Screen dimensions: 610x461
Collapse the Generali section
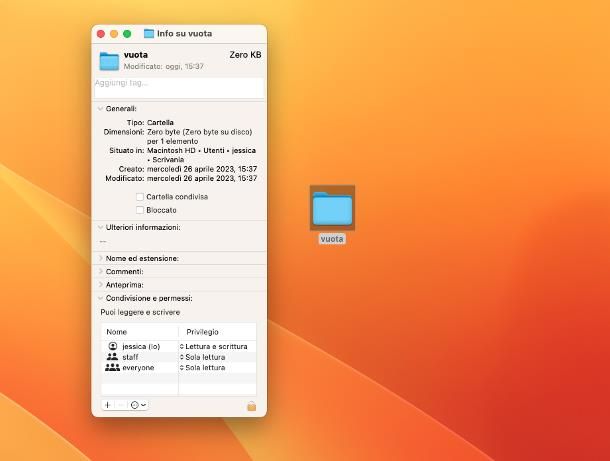pos(100,109)
